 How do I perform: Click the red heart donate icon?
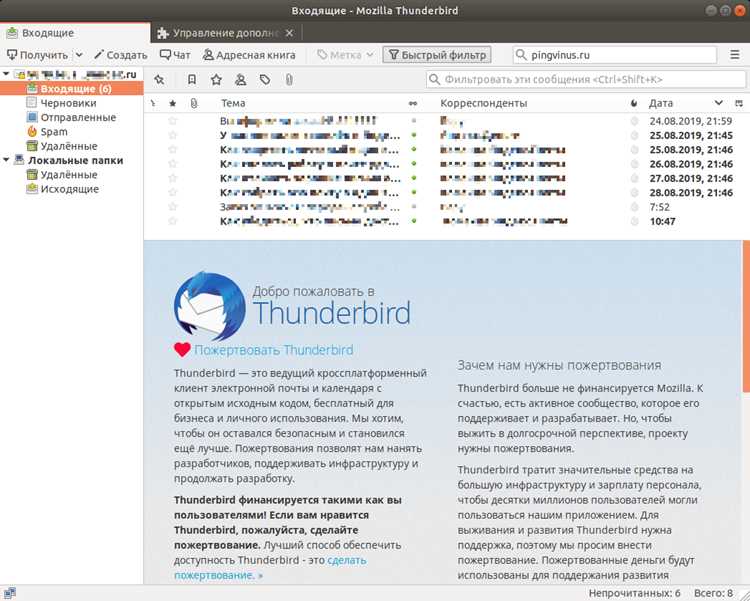coord(182,350)
